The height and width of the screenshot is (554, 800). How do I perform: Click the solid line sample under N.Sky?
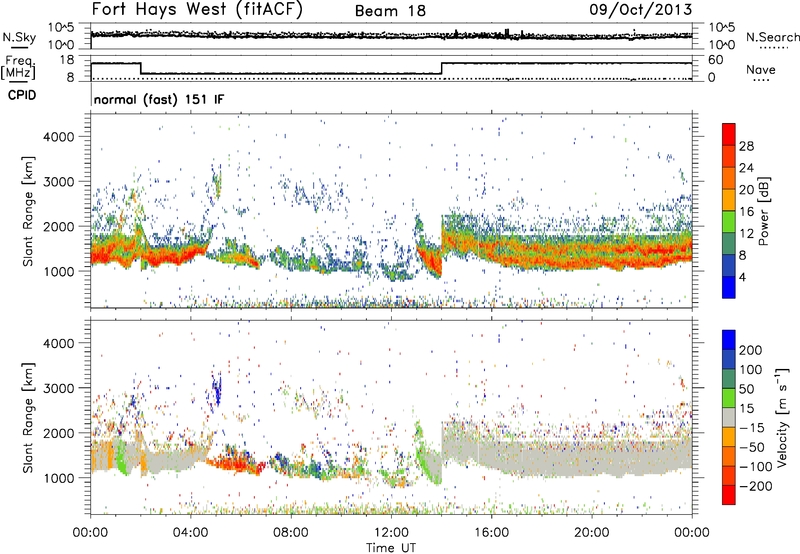tap(19, 47)
